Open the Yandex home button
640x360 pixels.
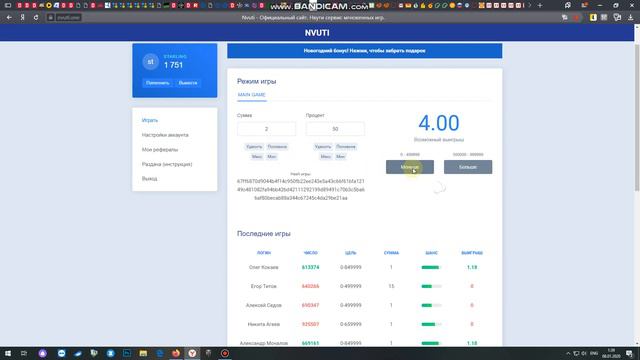[x=23, y=18]
